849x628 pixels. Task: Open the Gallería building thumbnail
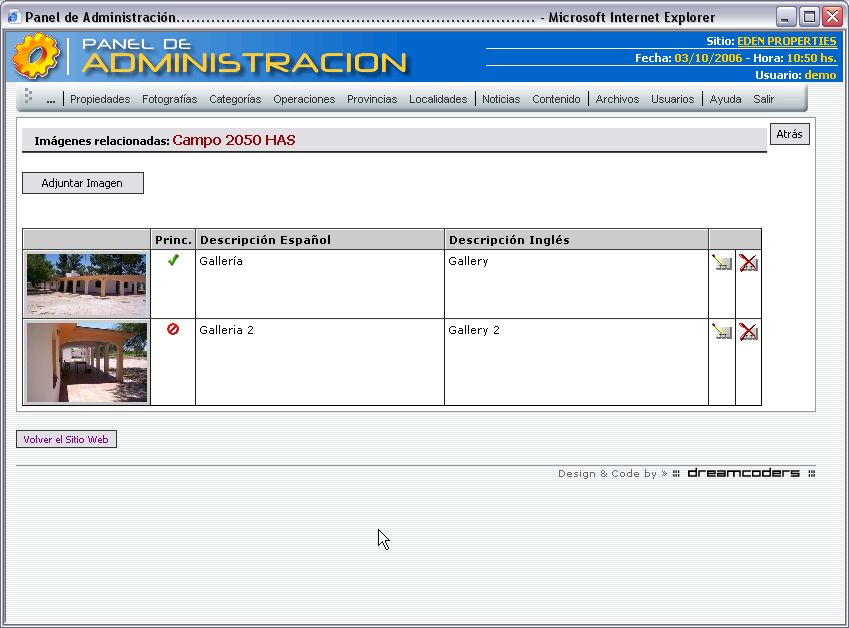coord(87,284)
